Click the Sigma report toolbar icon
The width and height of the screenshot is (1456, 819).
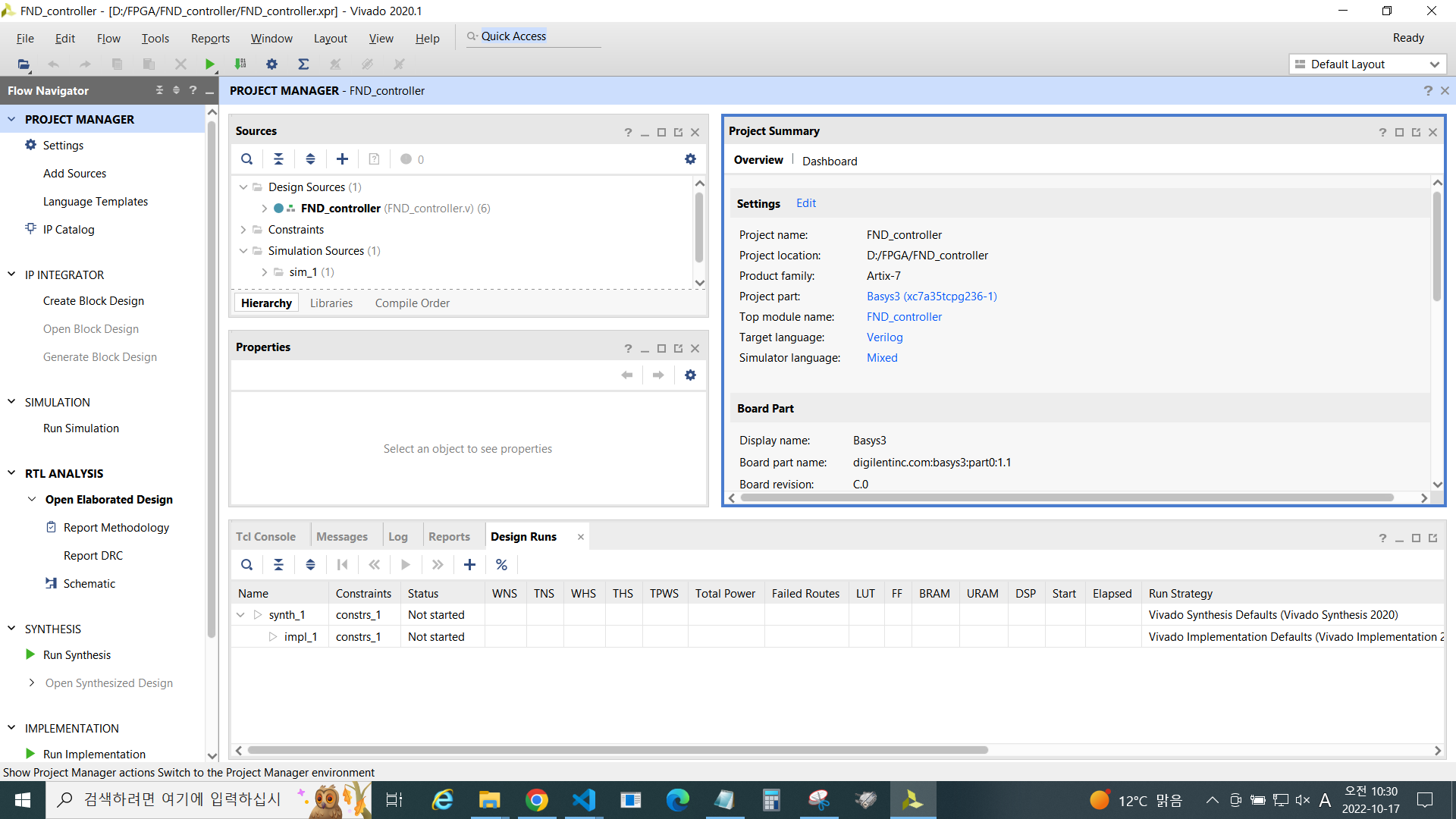point(303,64)
